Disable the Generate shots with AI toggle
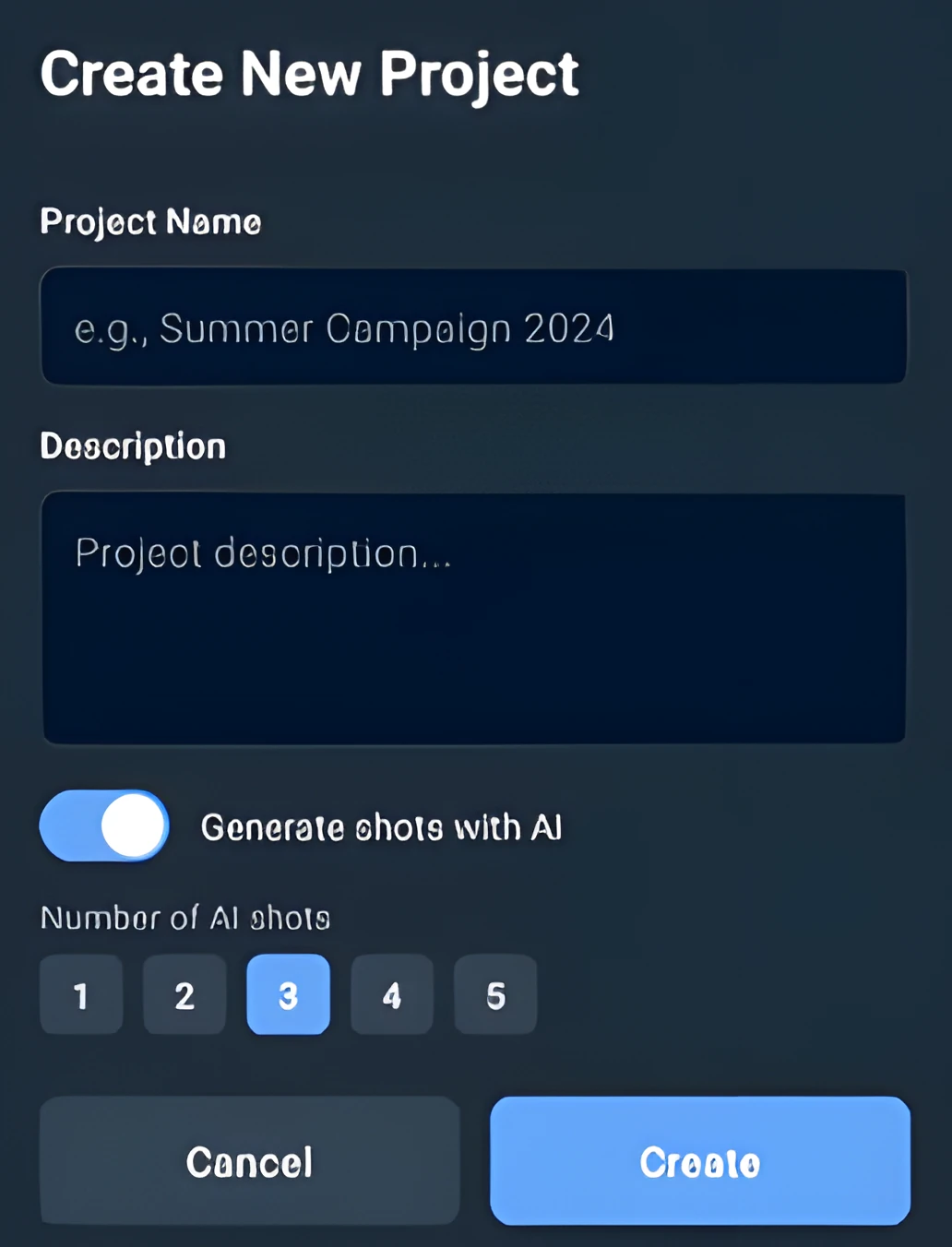 (x=104, y=825)
